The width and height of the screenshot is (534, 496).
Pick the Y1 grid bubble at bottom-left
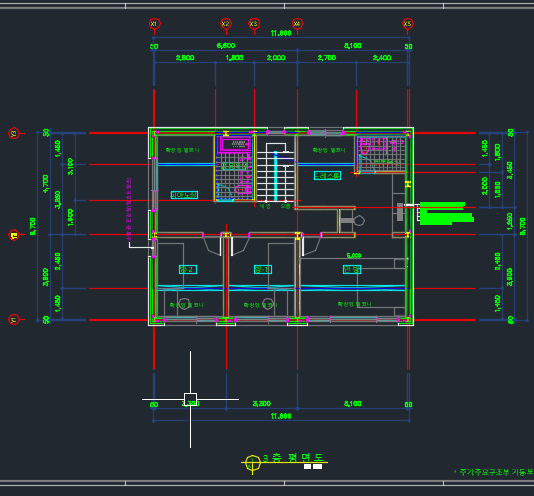[x=14, y=320]
